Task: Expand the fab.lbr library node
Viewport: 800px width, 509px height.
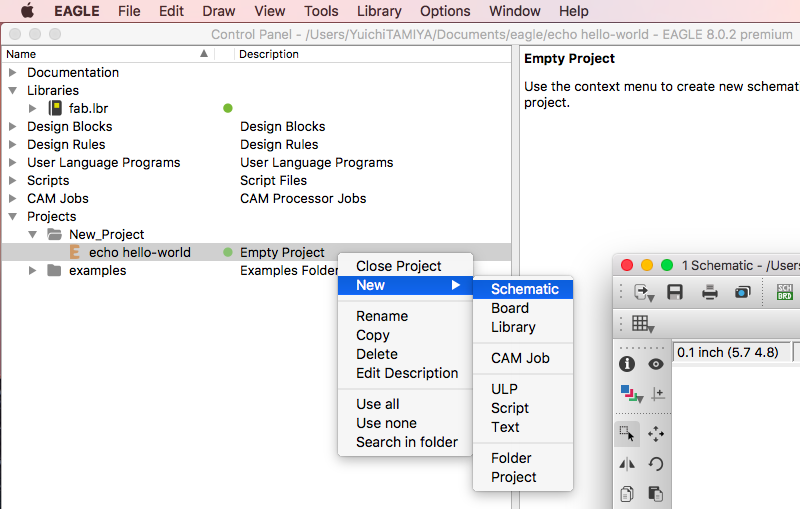Action: click(33, 108)
